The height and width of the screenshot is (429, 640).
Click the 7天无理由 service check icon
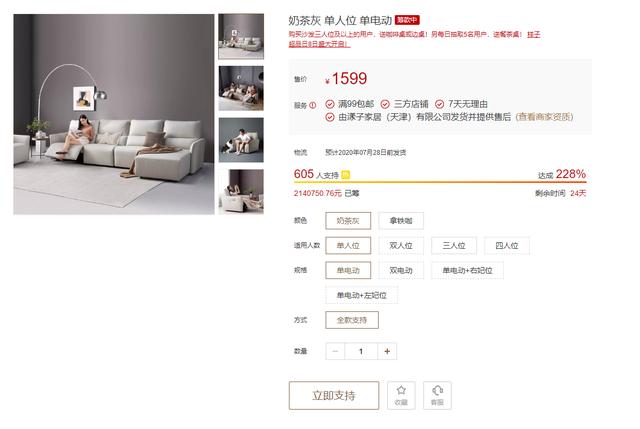coord(439,104)
